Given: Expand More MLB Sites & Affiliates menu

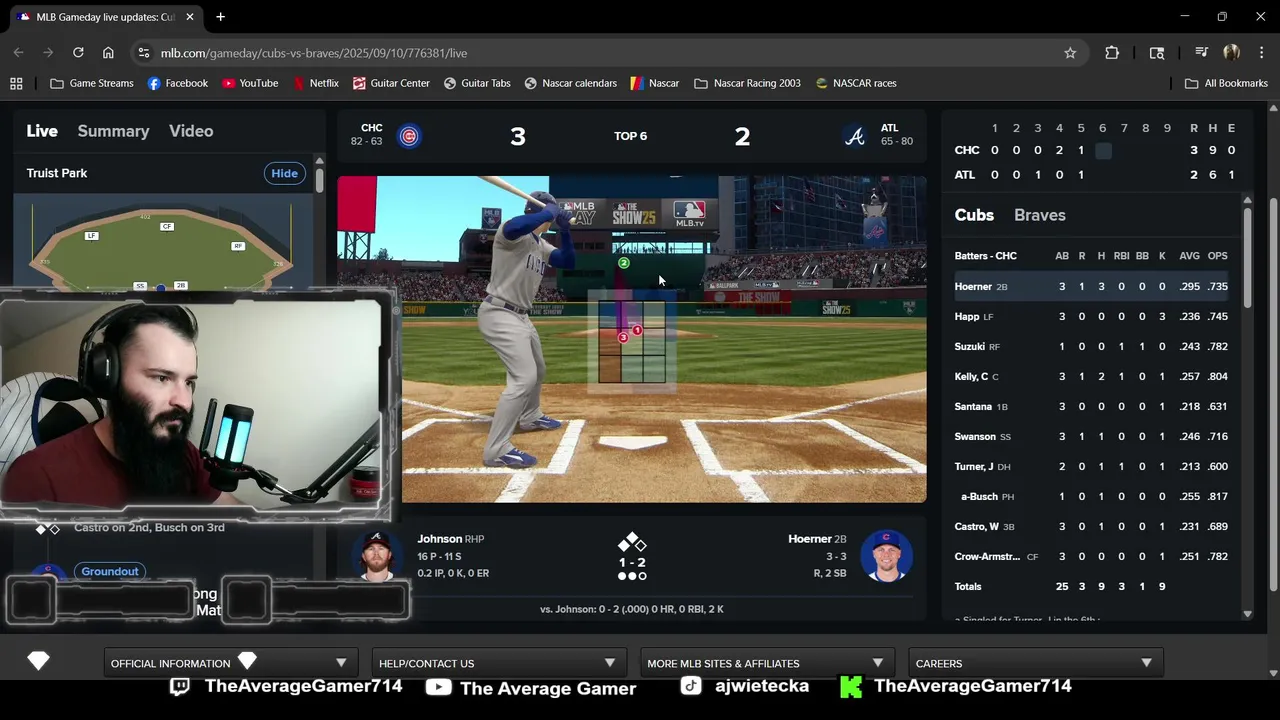Looking at the screenshot, I should tap(765, 663).
